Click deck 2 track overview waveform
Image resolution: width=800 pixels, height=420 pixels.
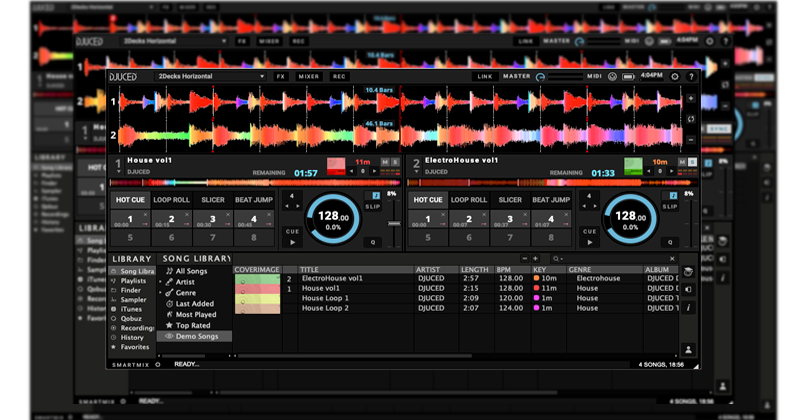(x=552, y=183)
